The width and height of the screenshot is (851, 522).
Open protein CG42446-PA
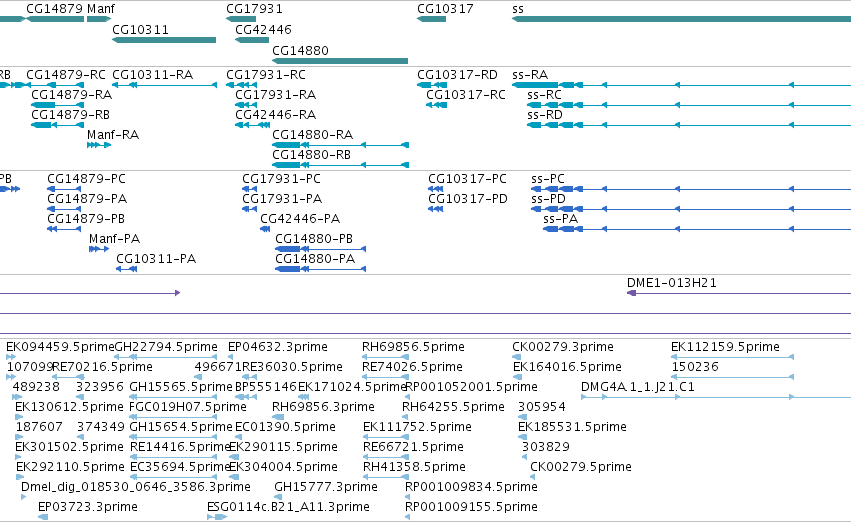click(300, 219)
